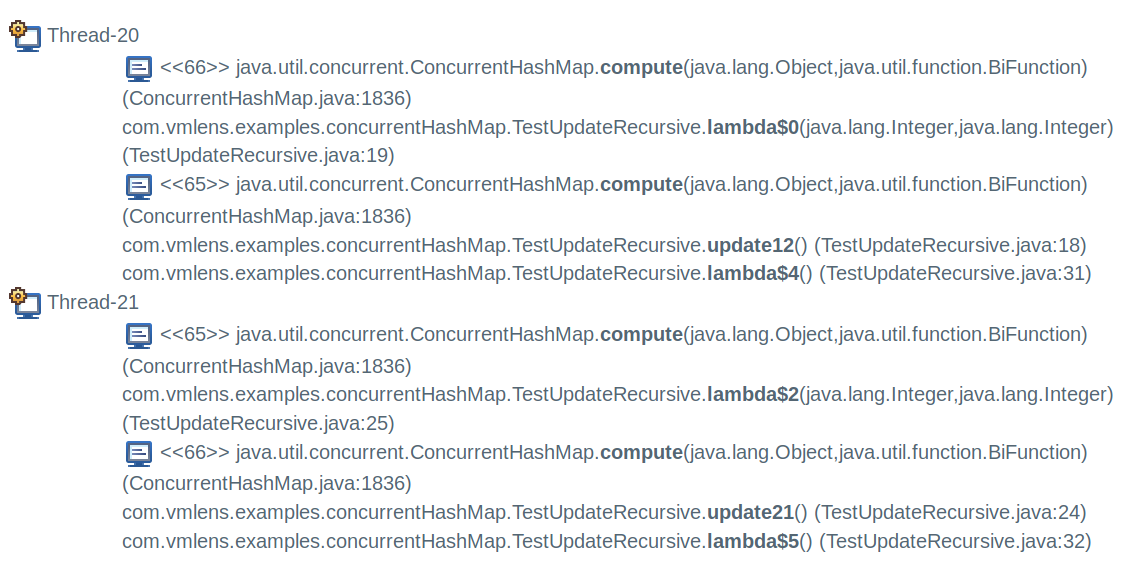Viewport: 1138px width, 584px height.
Task: Click monitor icon beside Thread-21 <<66>> compute
Action: (139, 453)
